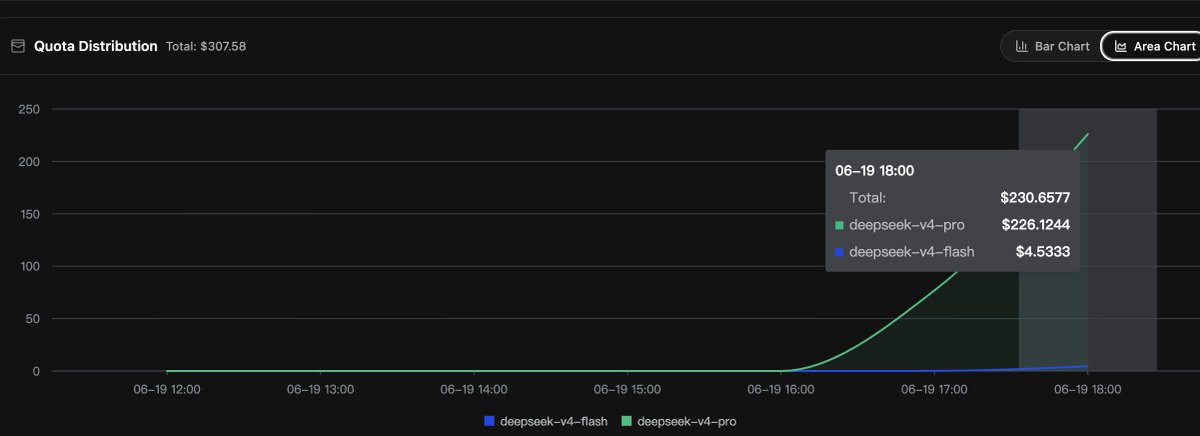Click the 50 y-axis label

point(32,319)
